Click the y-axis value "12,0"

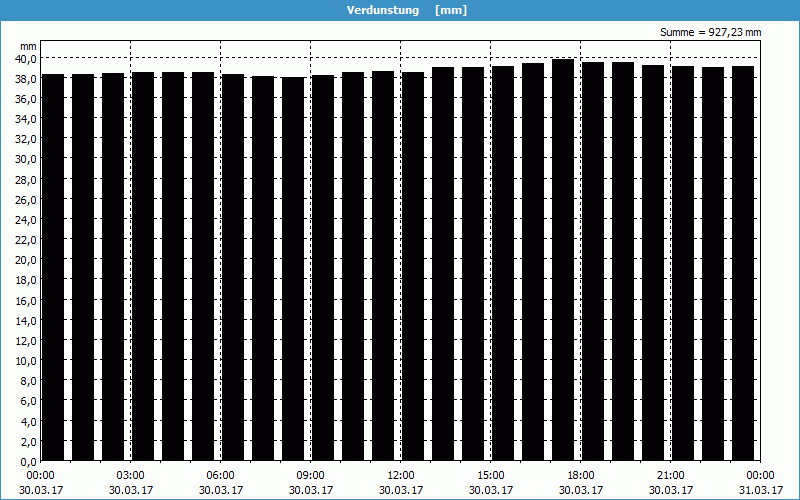[x=26, y=341]
